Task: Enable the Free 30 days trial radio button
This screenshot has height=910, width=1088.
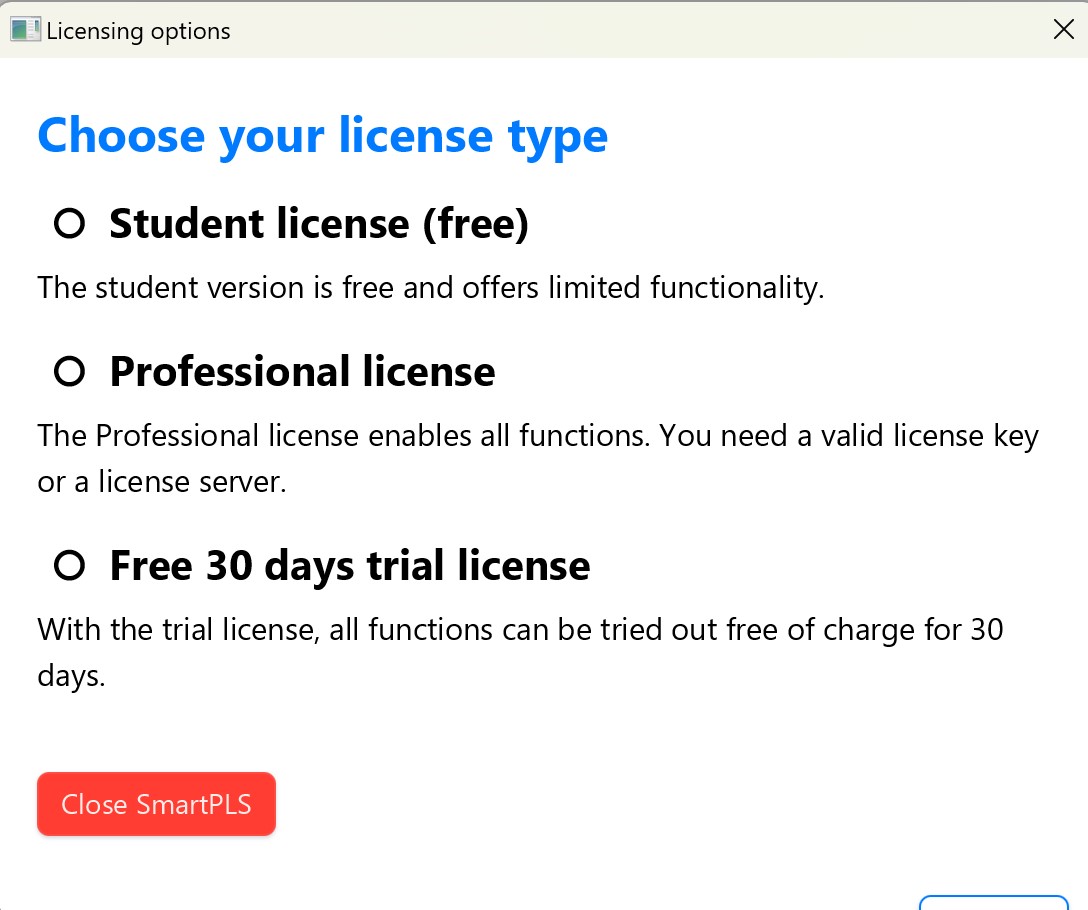Action: click(69, 566)
